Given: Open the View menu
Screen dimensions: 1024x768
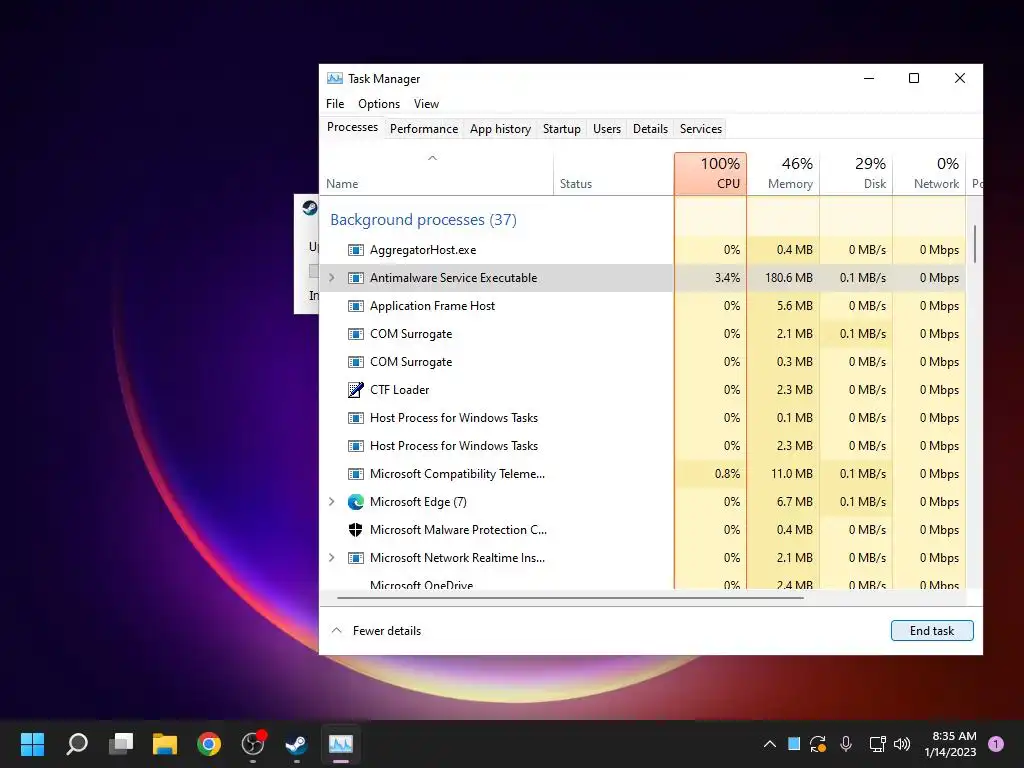Looking at the screenshot, I should 426,104.
